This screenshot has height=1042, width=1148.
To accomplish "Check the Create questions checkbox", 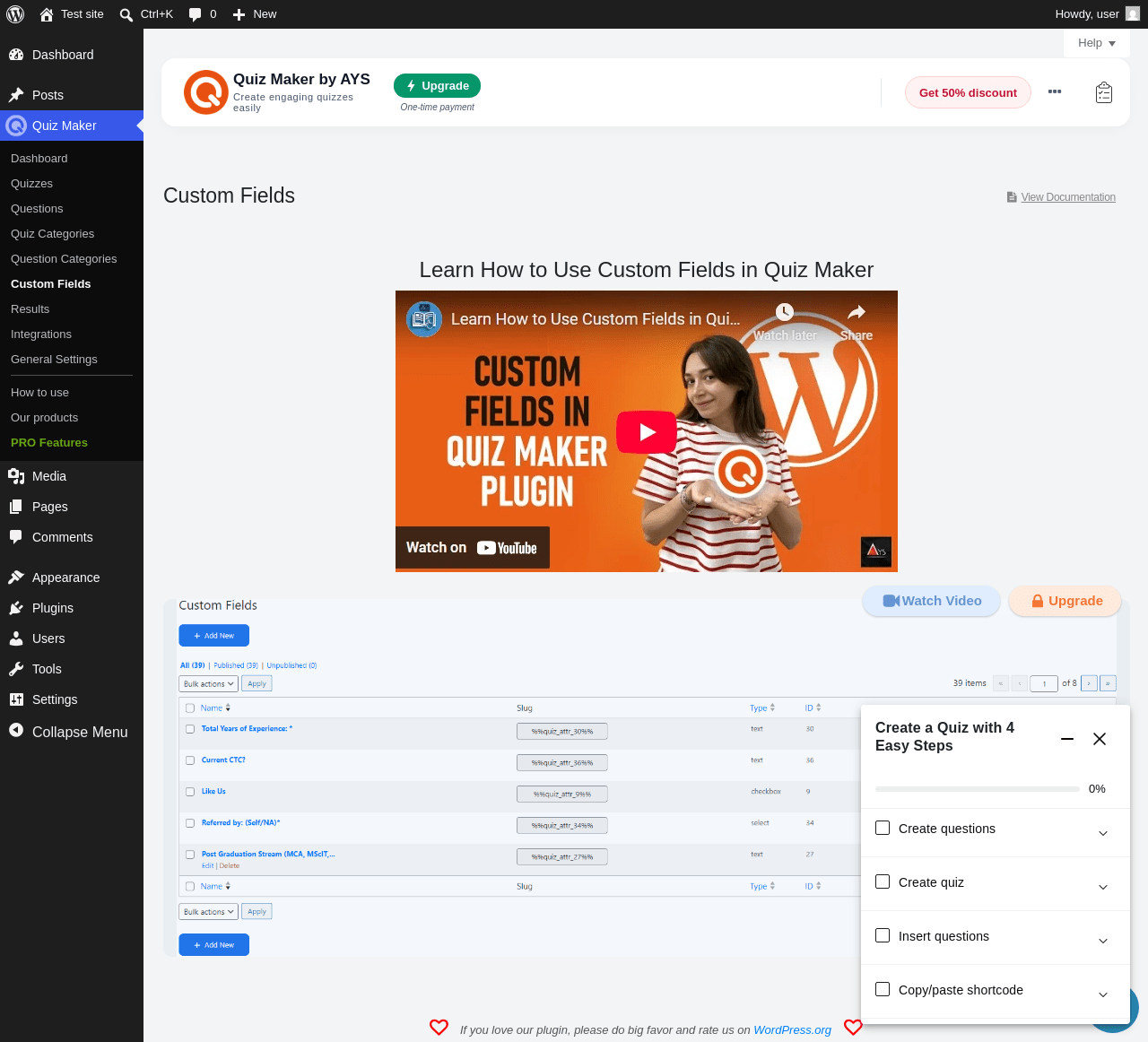I will [883, 828].
